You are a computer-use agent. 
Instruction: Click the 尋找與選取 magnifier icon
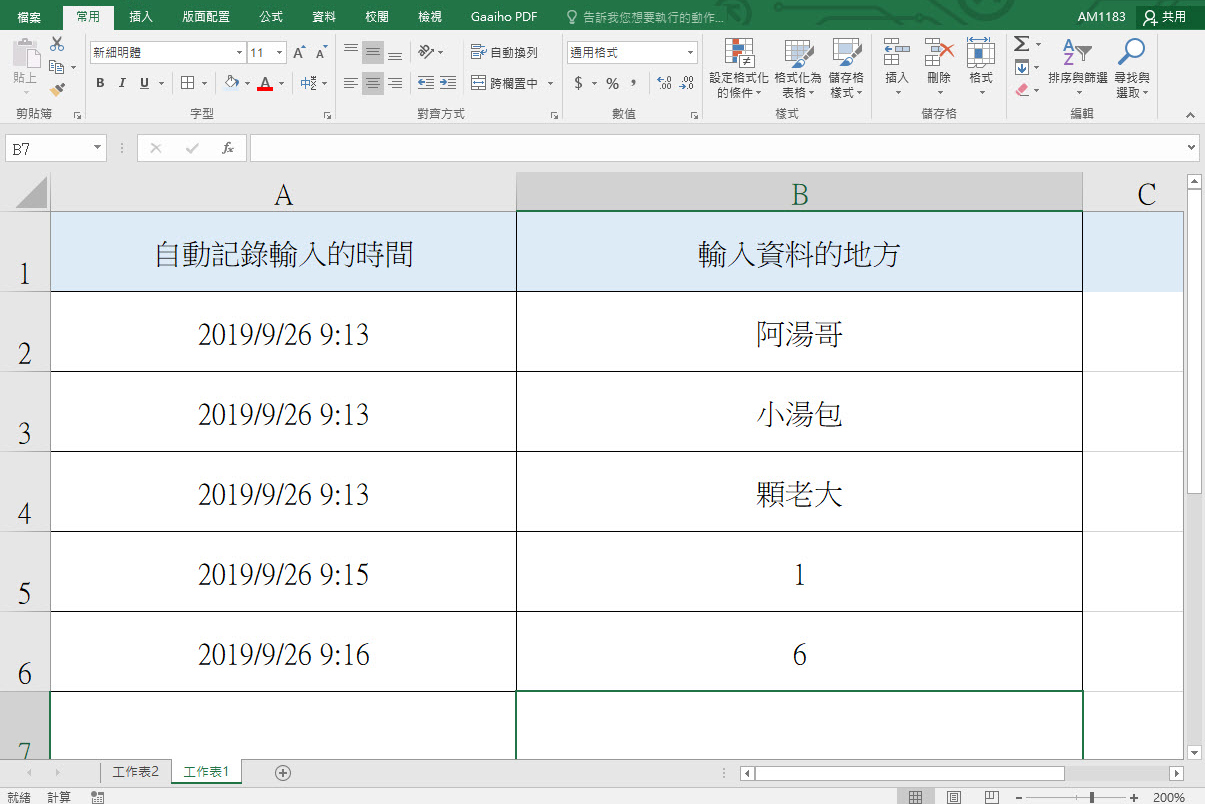click(1130, 50)
